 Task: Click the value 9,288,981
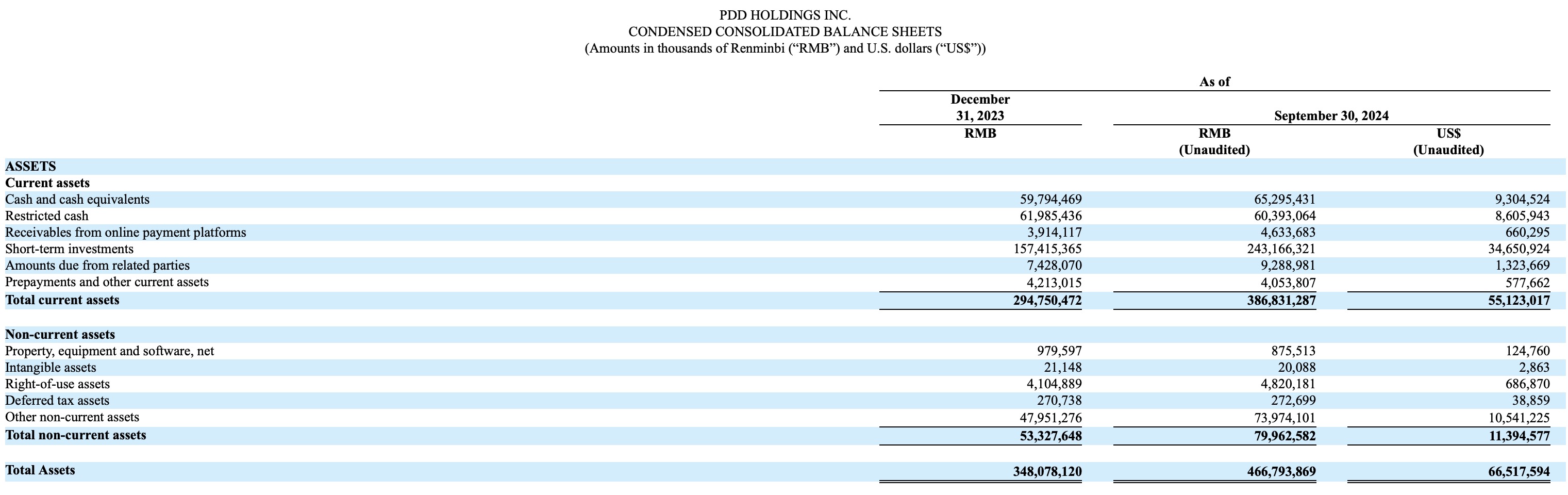[x=1288, y=265]
